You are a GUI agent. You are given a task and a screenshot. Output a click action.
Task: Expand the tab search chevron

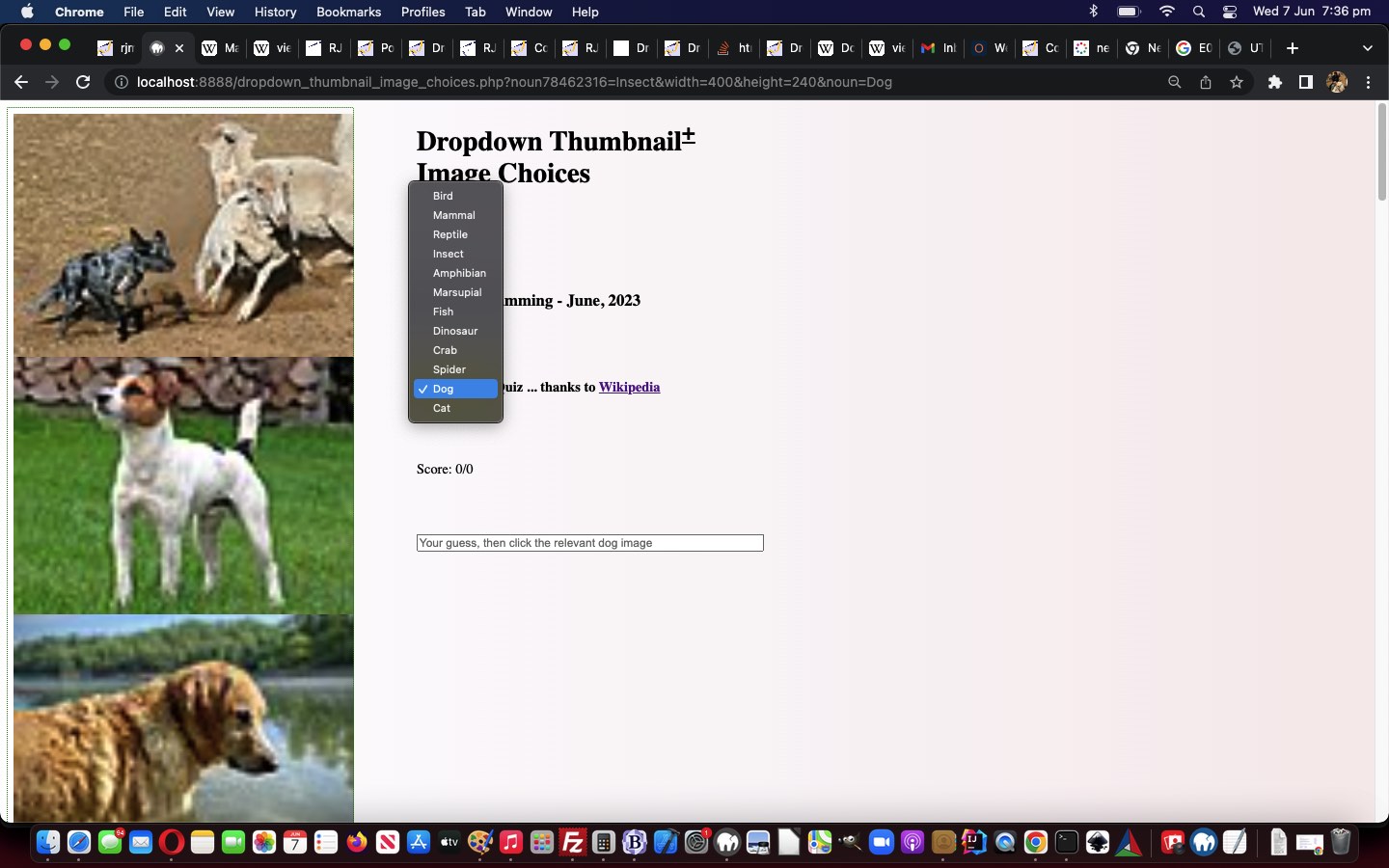1367,48
